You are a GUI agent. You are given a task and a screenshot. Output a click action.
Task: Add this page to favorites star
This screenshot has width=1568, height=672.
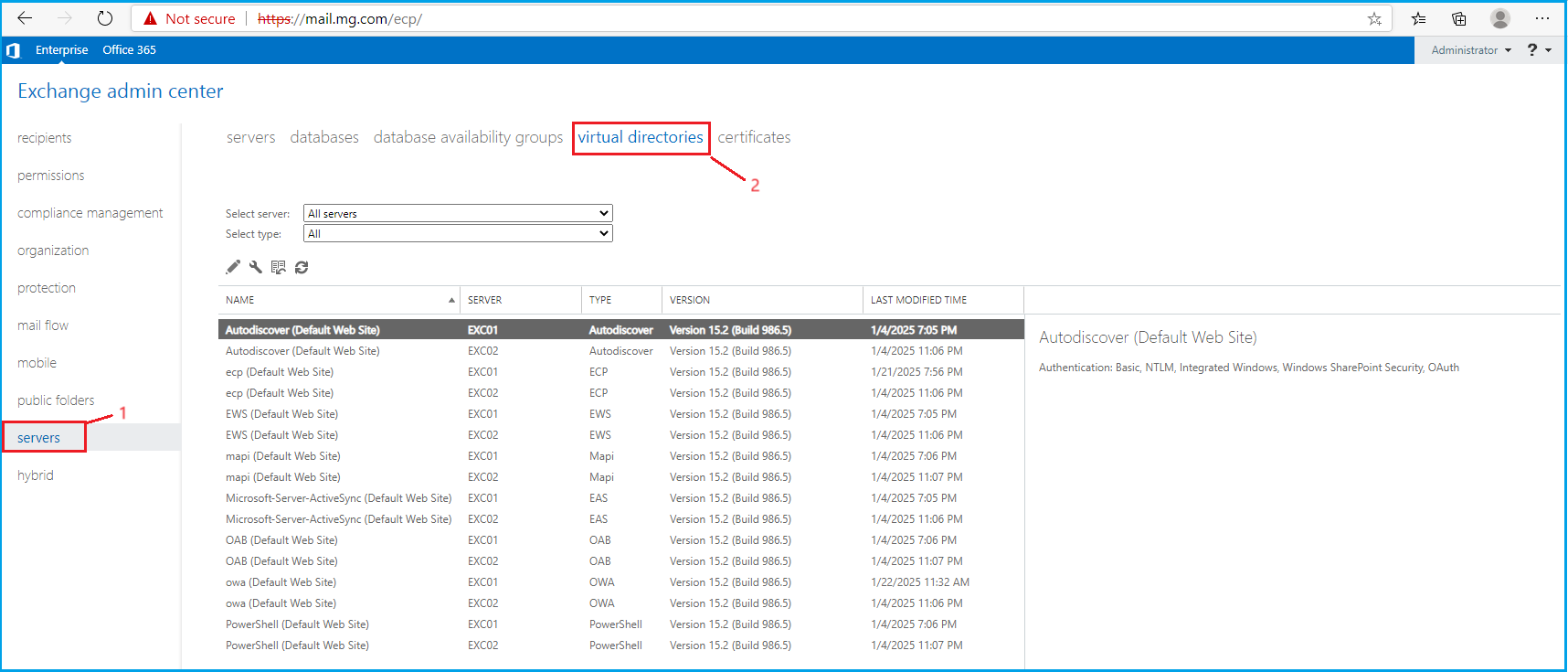point(1374,18)
